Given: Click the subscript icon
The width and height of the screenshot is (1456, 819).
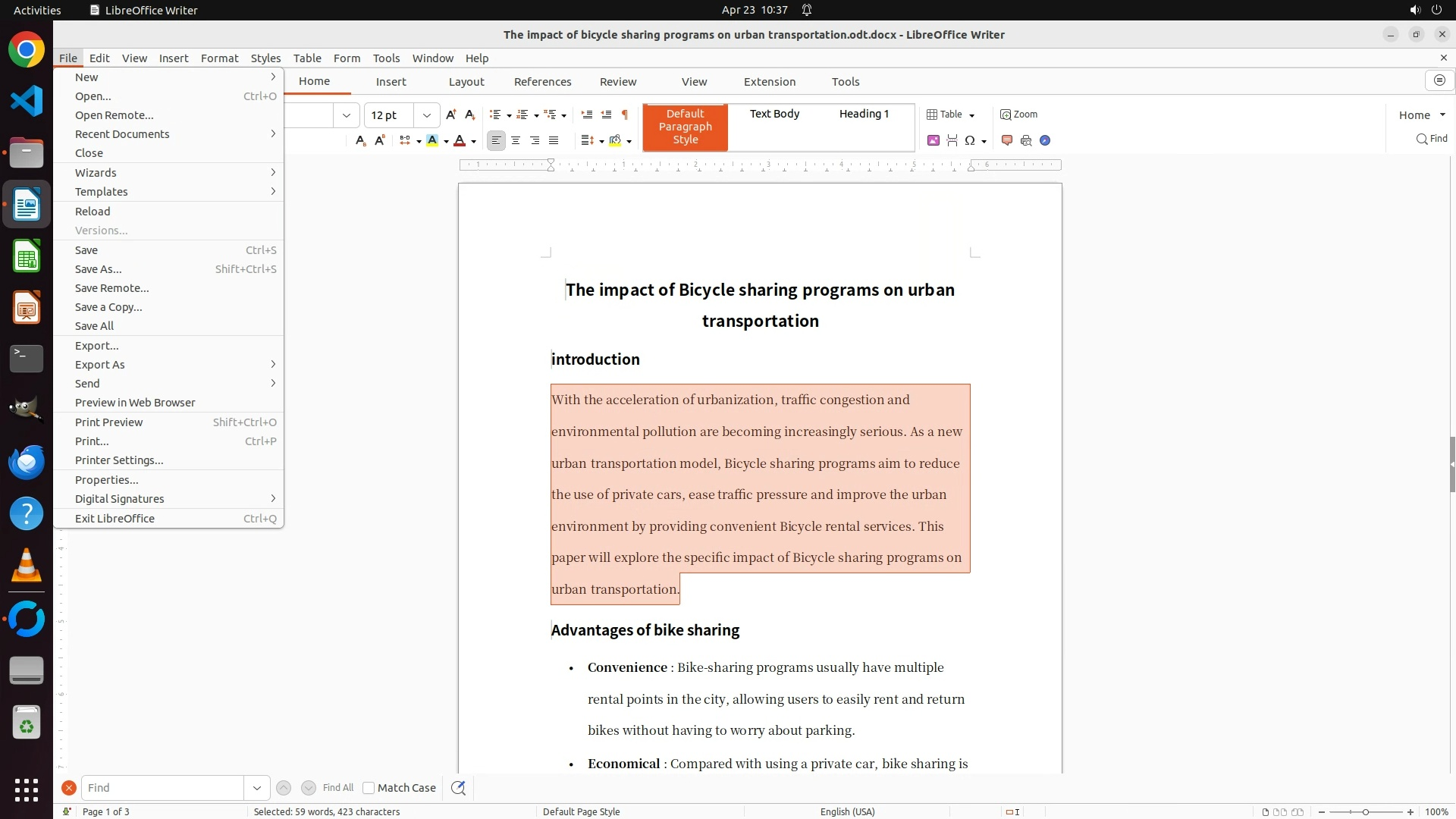Looking at the screenshot, I should (360, 140).
